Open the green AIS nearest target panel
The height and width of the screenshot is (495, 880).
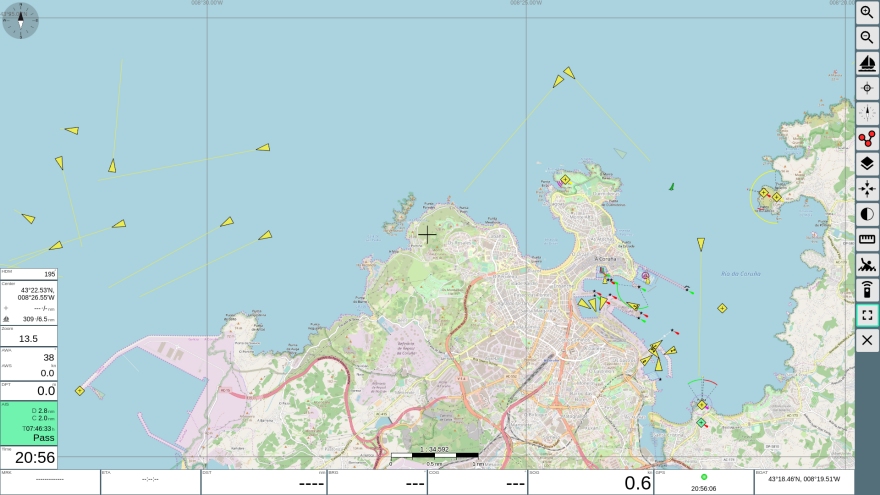(29, 423)
